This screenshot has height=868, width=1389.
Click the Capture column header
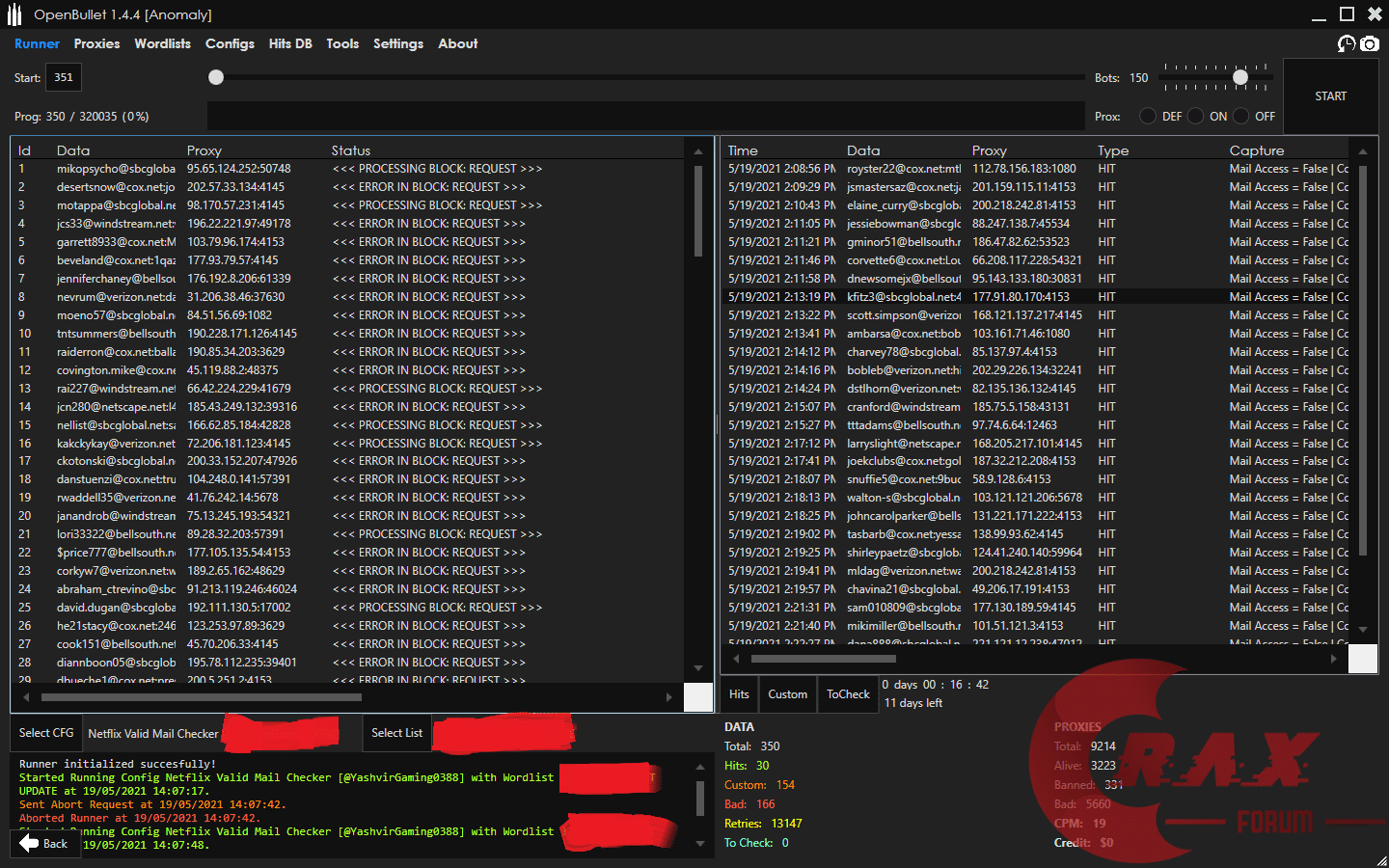coord(1257,150)
